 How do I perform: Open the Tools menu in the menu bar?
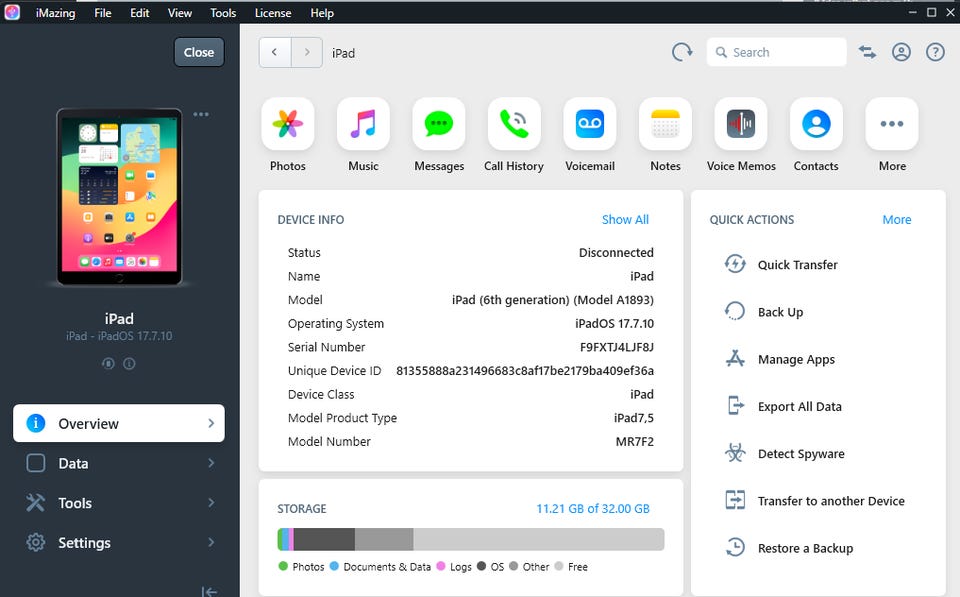click(223, 13)
